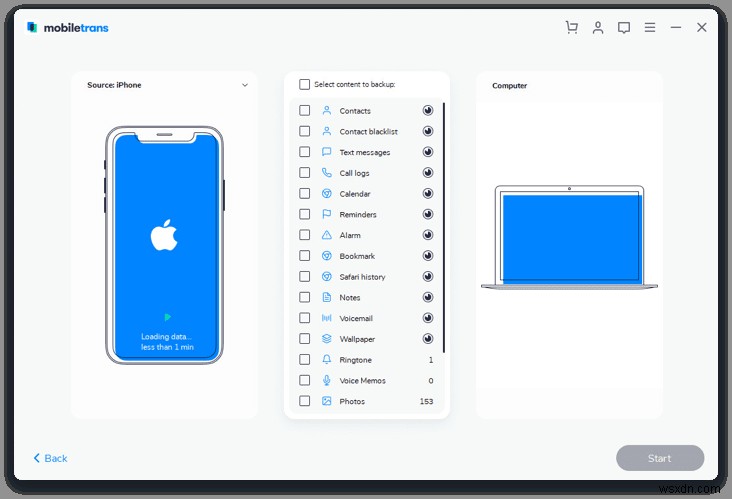Click the Safari history label
The image size is (732, 499).
click(x=362, y=277)
